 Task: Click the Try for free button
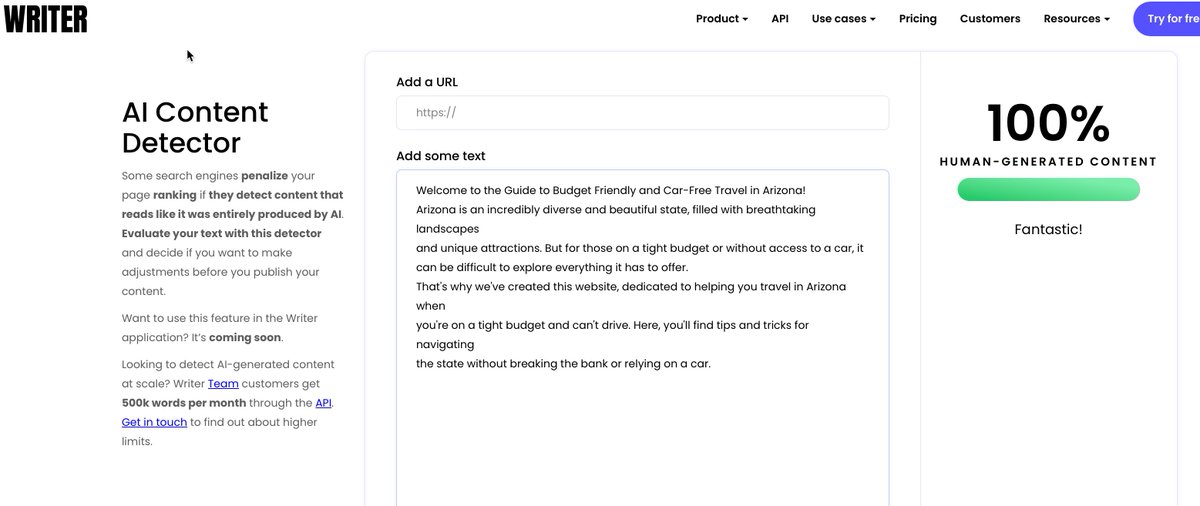[x=1167, y=19]
